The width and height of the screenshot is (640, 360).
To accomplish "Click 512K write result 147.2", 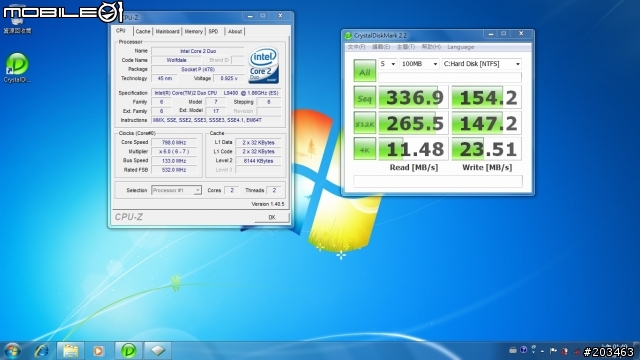I will [x=487, y=123].
